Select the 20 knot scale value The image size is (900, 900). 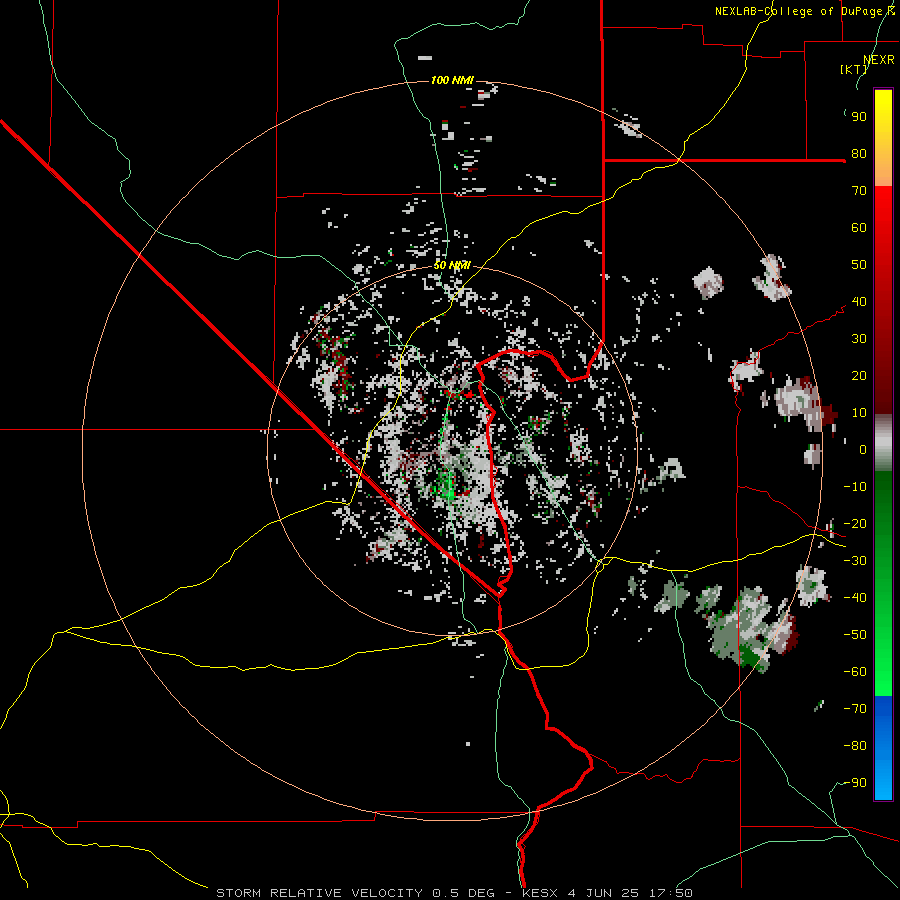[x=859, y=375]
